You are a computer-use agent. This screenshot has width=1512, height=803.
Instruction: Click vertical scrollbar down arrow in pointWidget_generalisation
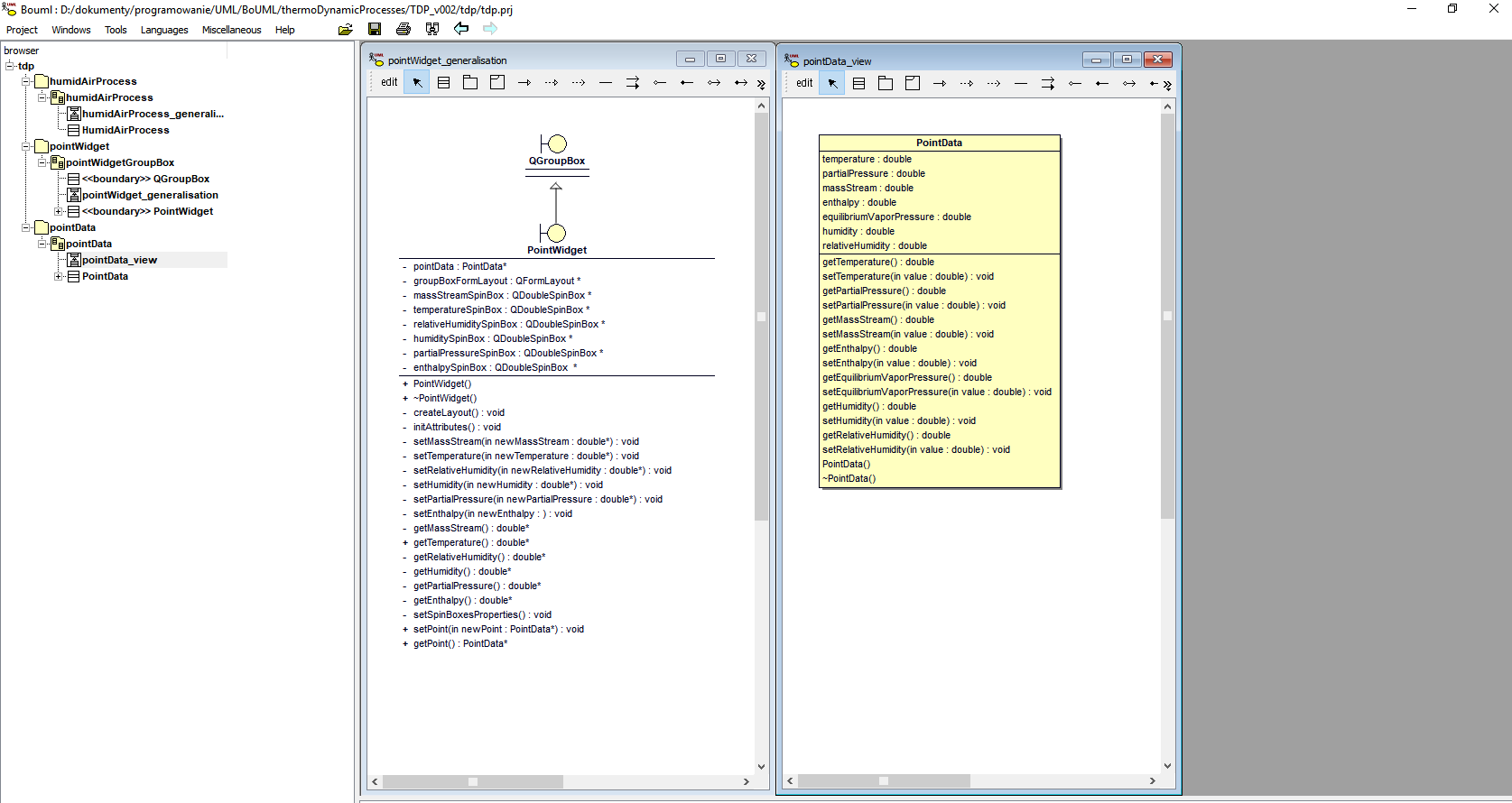[x=761, y=767]
